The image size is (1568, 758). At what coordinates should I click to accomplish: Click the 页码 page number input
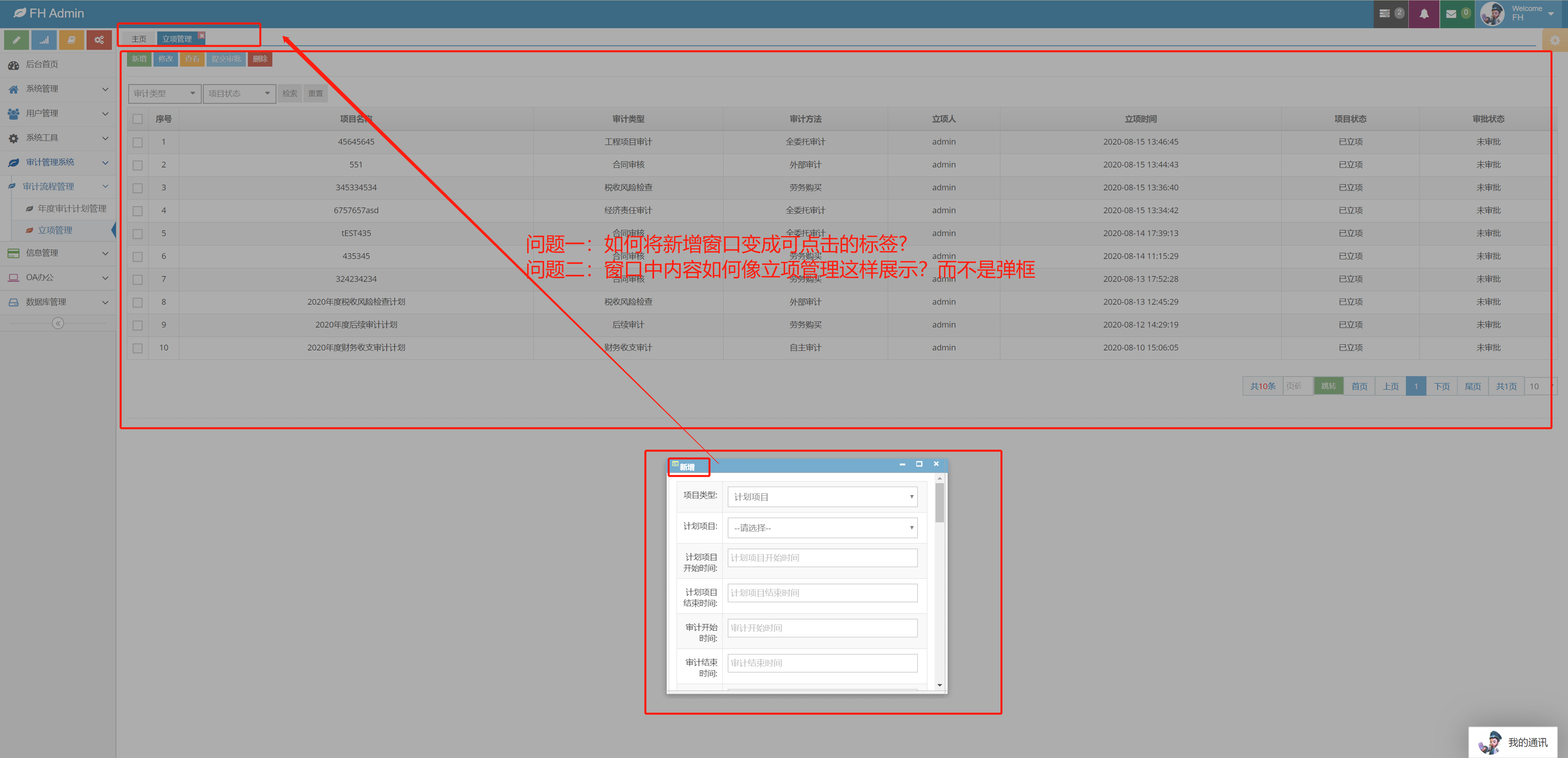(x=1297, y=386)
